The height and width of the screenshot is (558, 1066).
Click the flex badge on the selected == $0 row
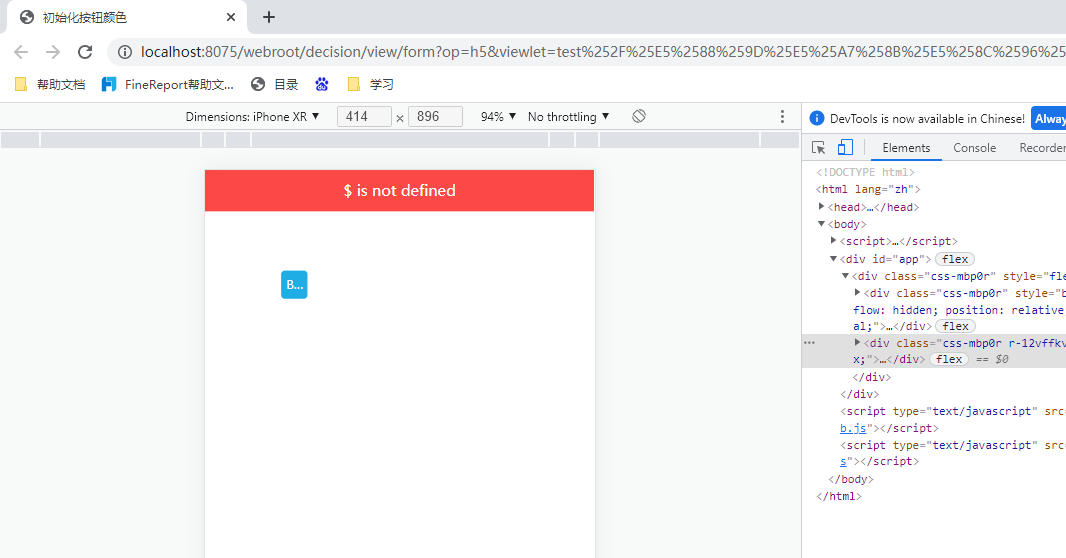(949, 359)
